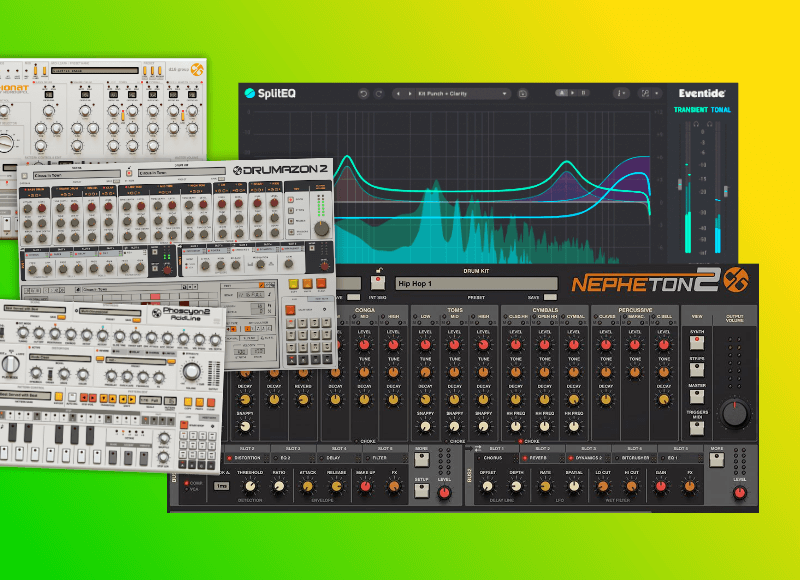The image size is (800, 580).
Task: Click the shift left arrow in Phoscyon 2
Action: (124, 399)
